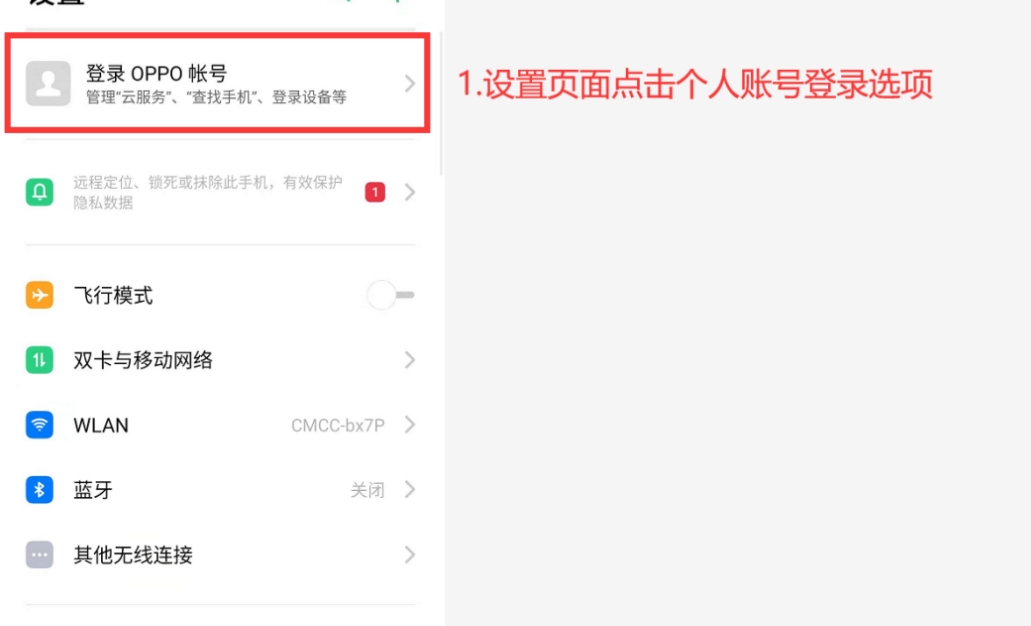The image size is (1031, 626).
Task: Click the green dual SIM network icon
Action: pos(39,360)
